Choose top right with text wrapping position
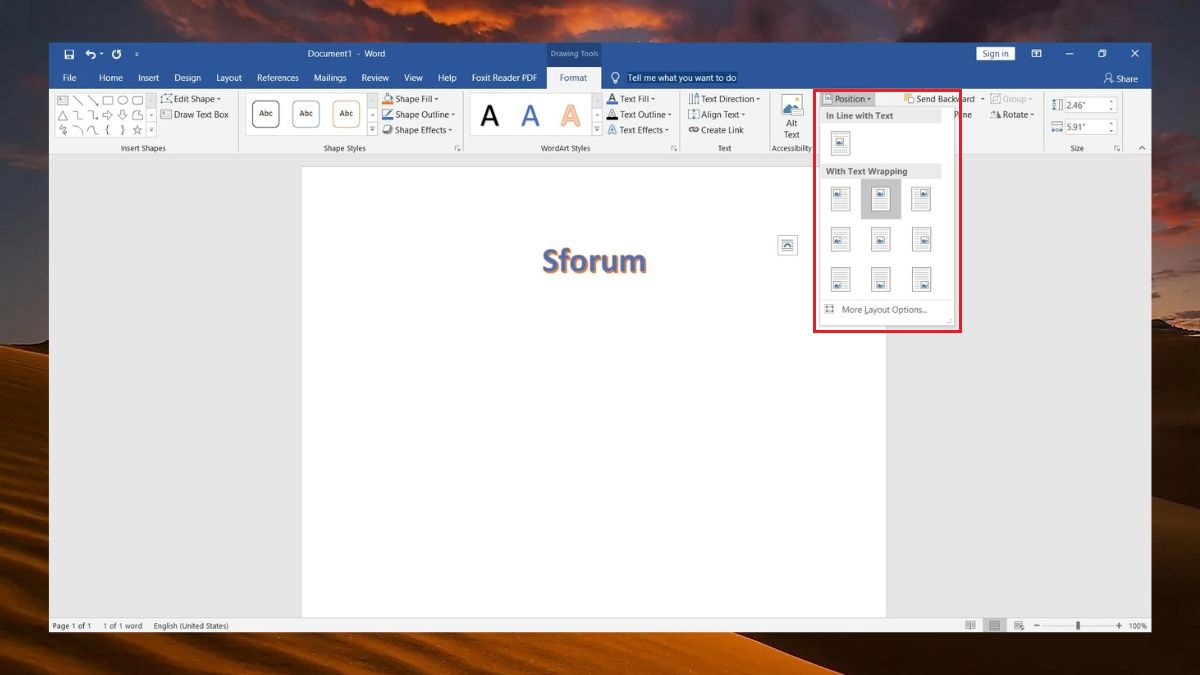The width and height of the screenshot is (1200, 675). point(920,199)
